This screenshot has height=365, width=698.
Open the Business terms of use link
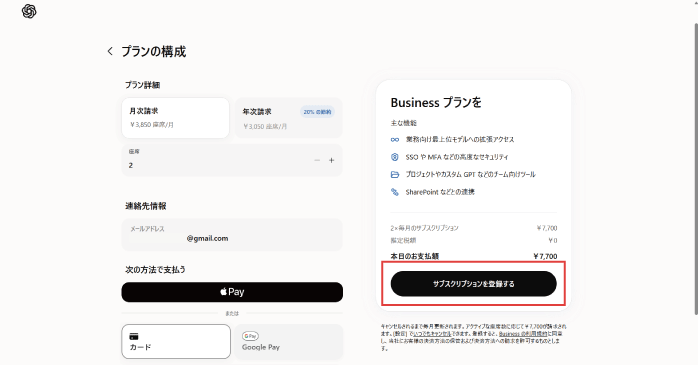(523, 333)
